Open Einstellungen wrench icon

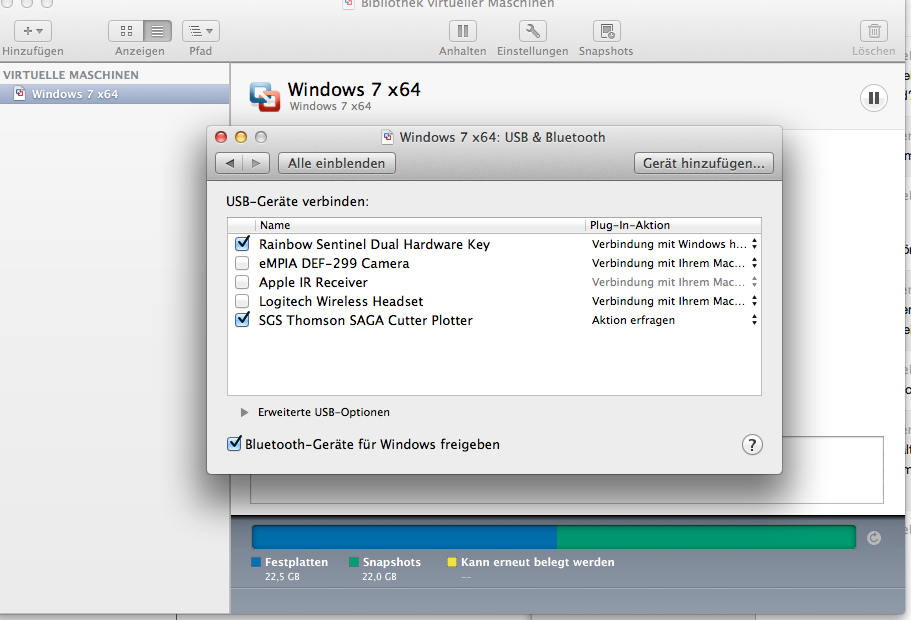coord(532,31)
